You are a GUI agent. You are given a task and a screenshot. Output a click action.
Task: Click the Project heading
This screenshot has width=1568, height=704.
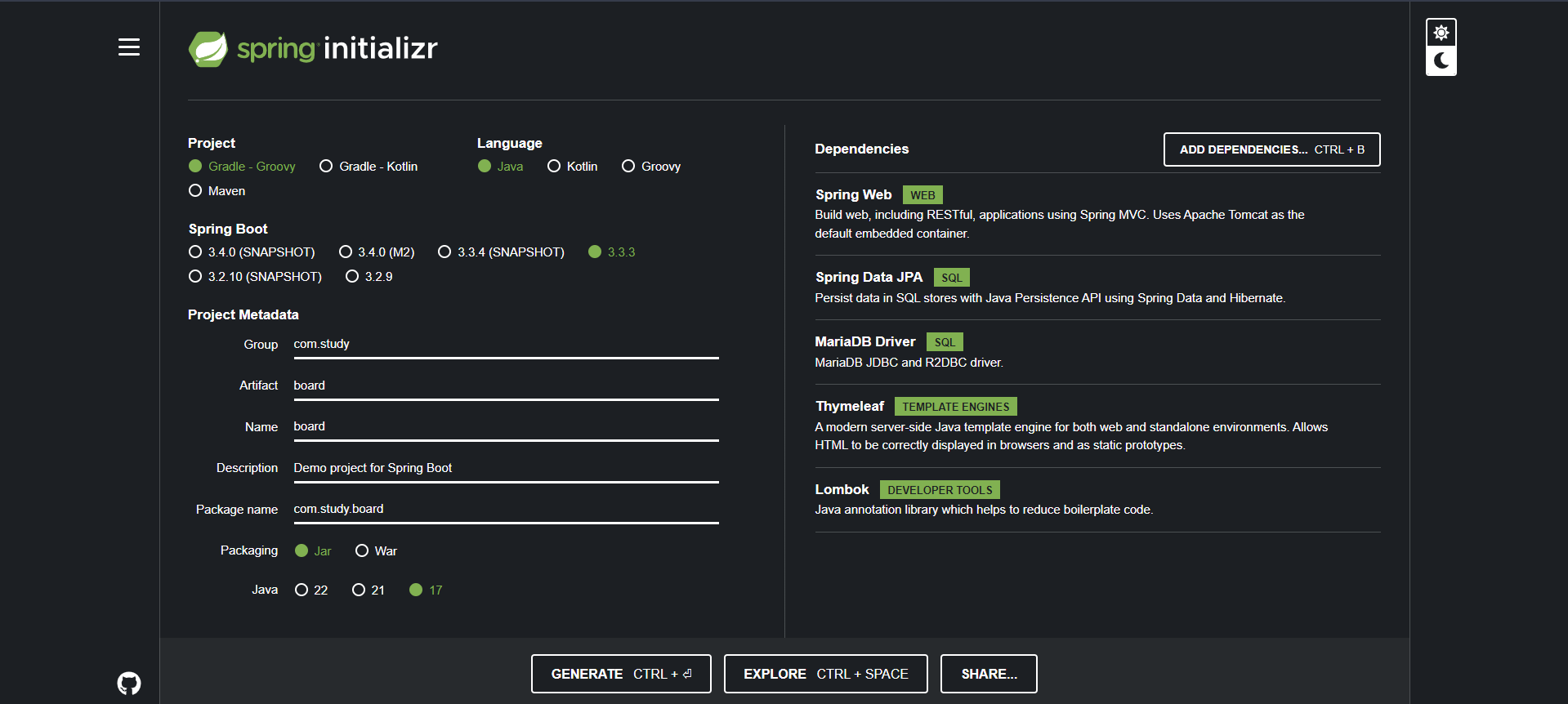pos(212,143)
